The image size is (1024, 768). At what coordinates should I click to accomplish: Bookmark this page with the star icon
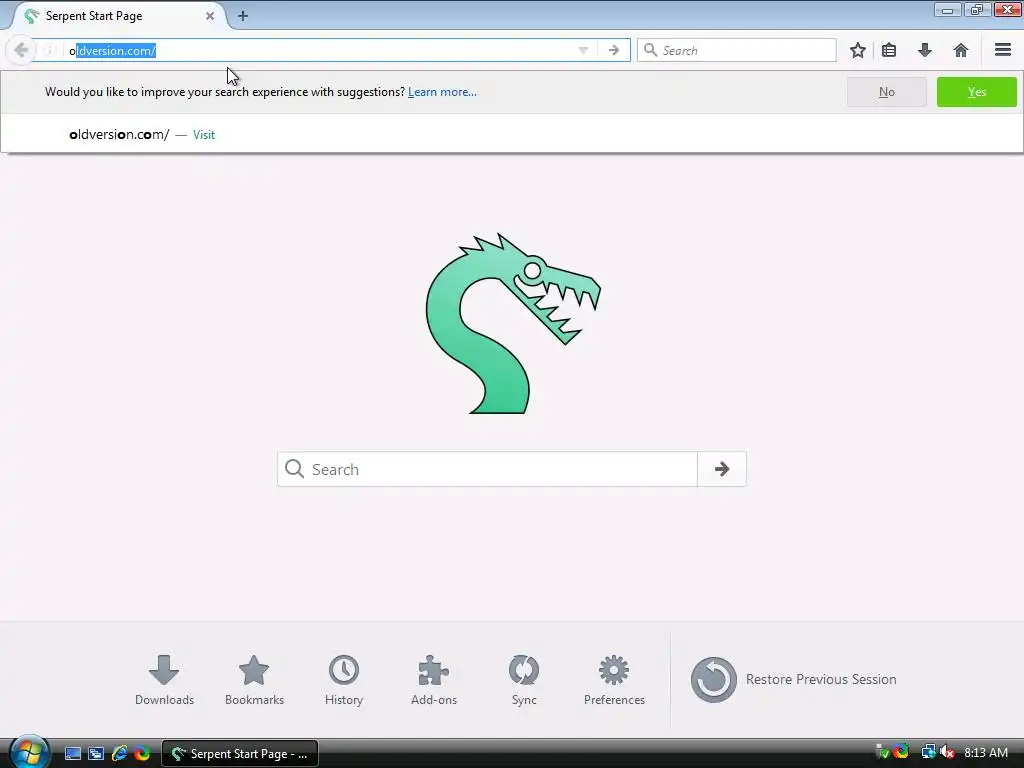(x=857, y=50)
